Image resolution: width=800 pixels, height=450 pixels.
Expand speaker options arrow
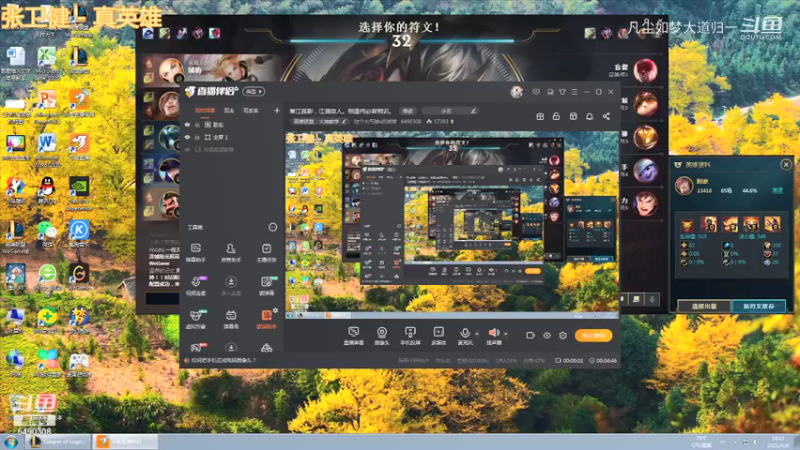[x=506, y=334]
